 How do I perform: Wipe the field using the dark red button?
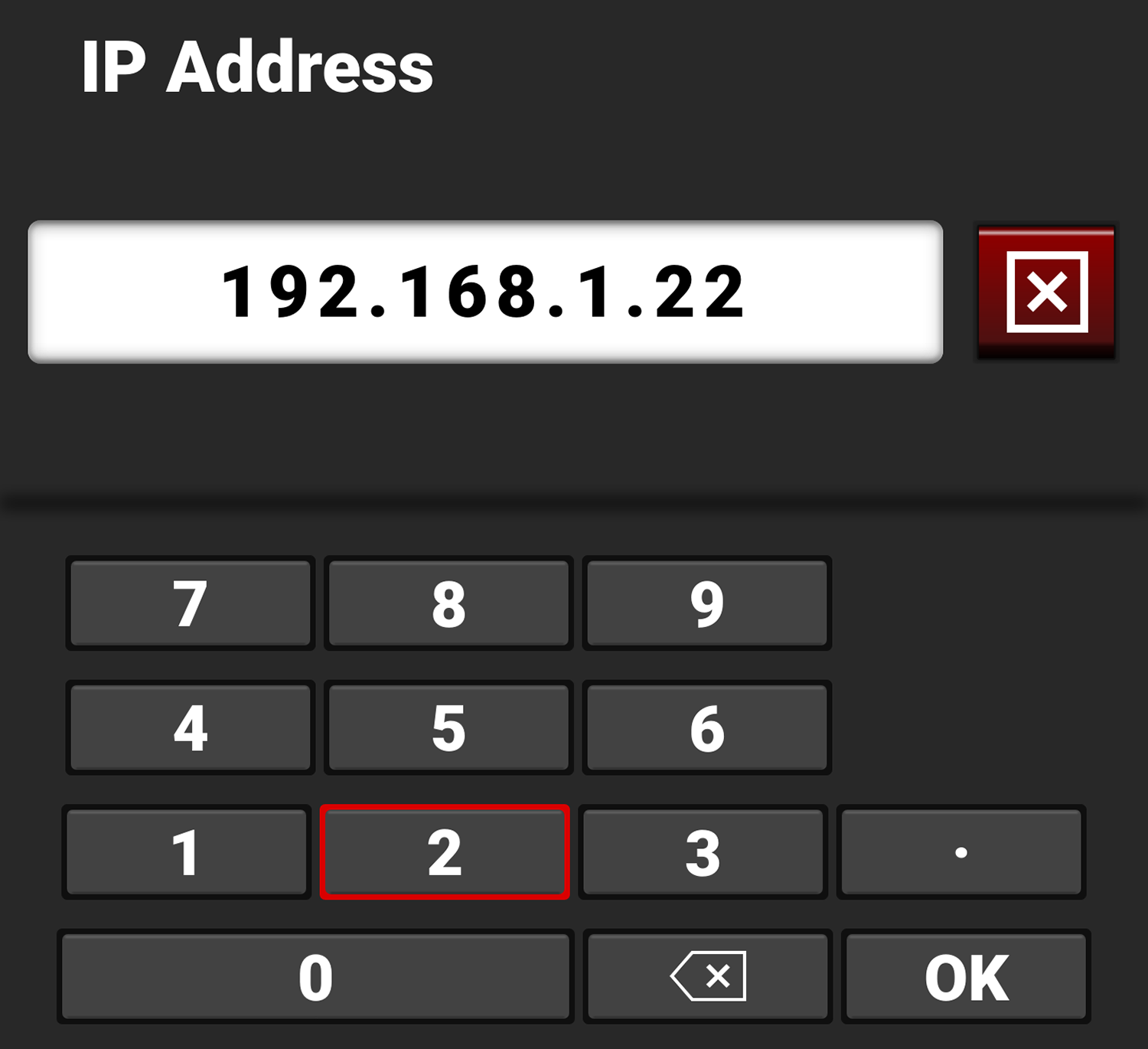click(x=1046, y=292)
